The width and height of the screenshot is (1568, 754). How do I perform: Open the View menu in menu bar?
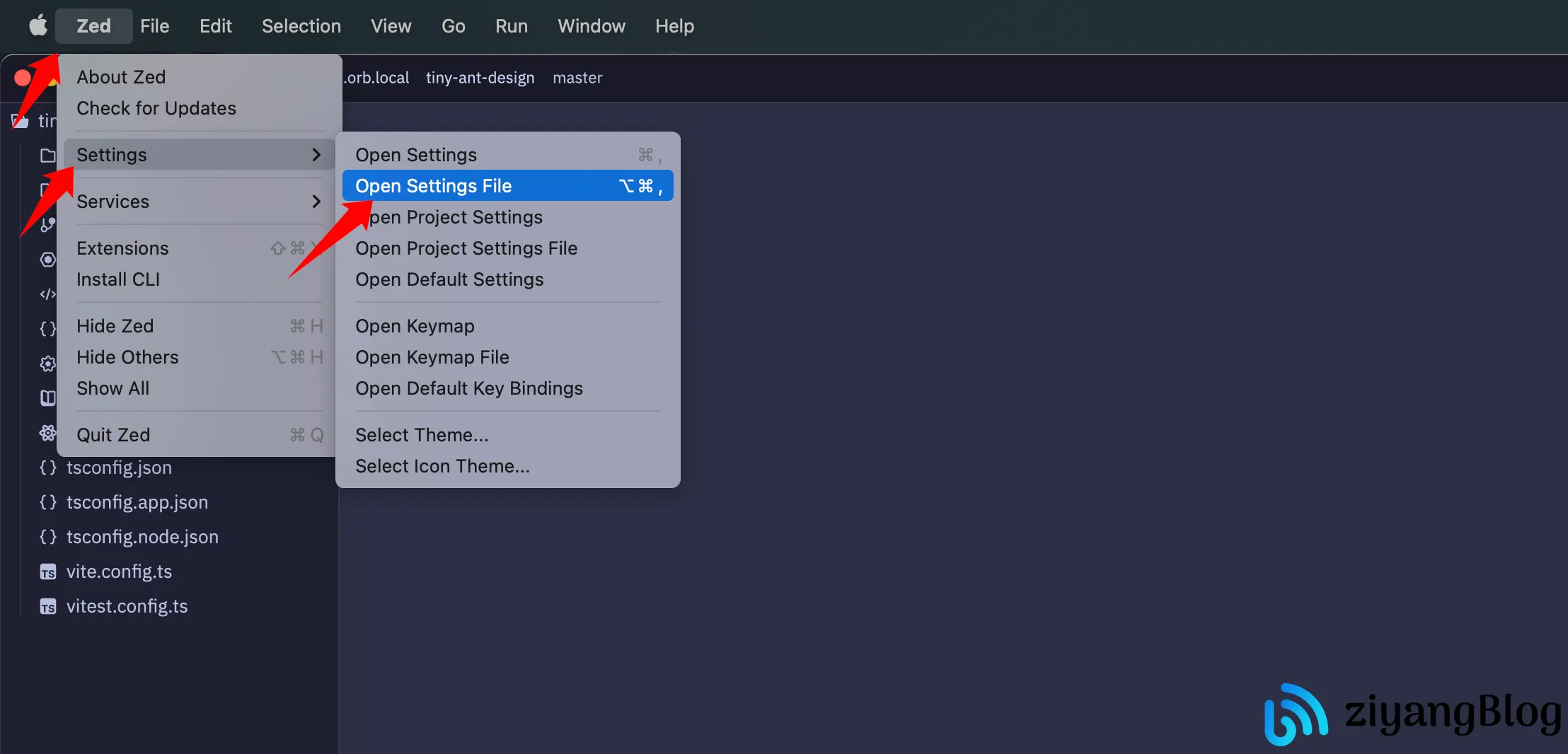391,26
